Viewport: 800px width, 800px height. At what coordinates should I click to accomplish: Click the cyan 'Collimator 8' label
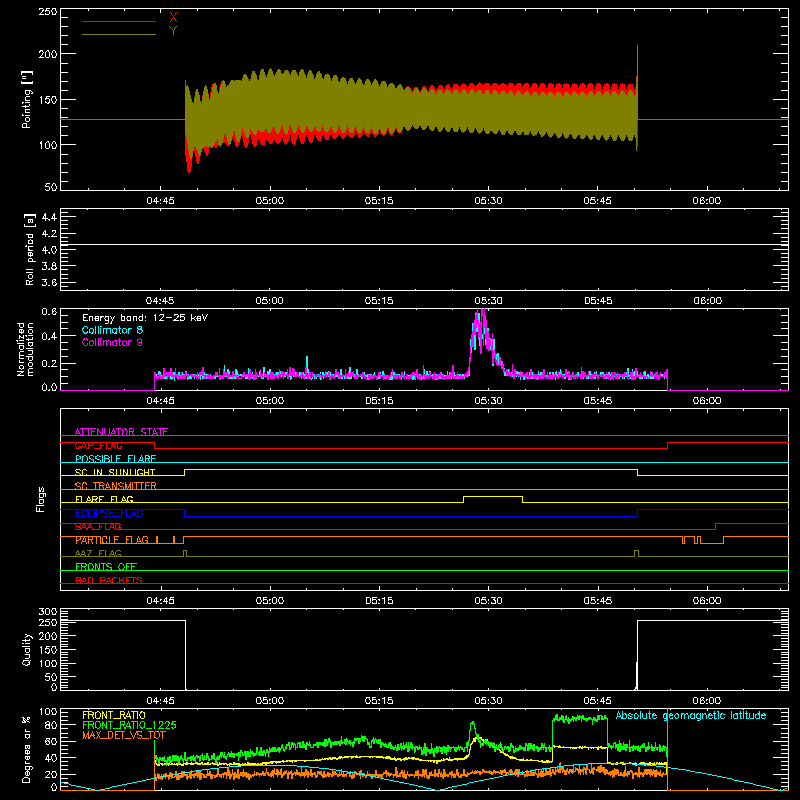click(112, 330)
